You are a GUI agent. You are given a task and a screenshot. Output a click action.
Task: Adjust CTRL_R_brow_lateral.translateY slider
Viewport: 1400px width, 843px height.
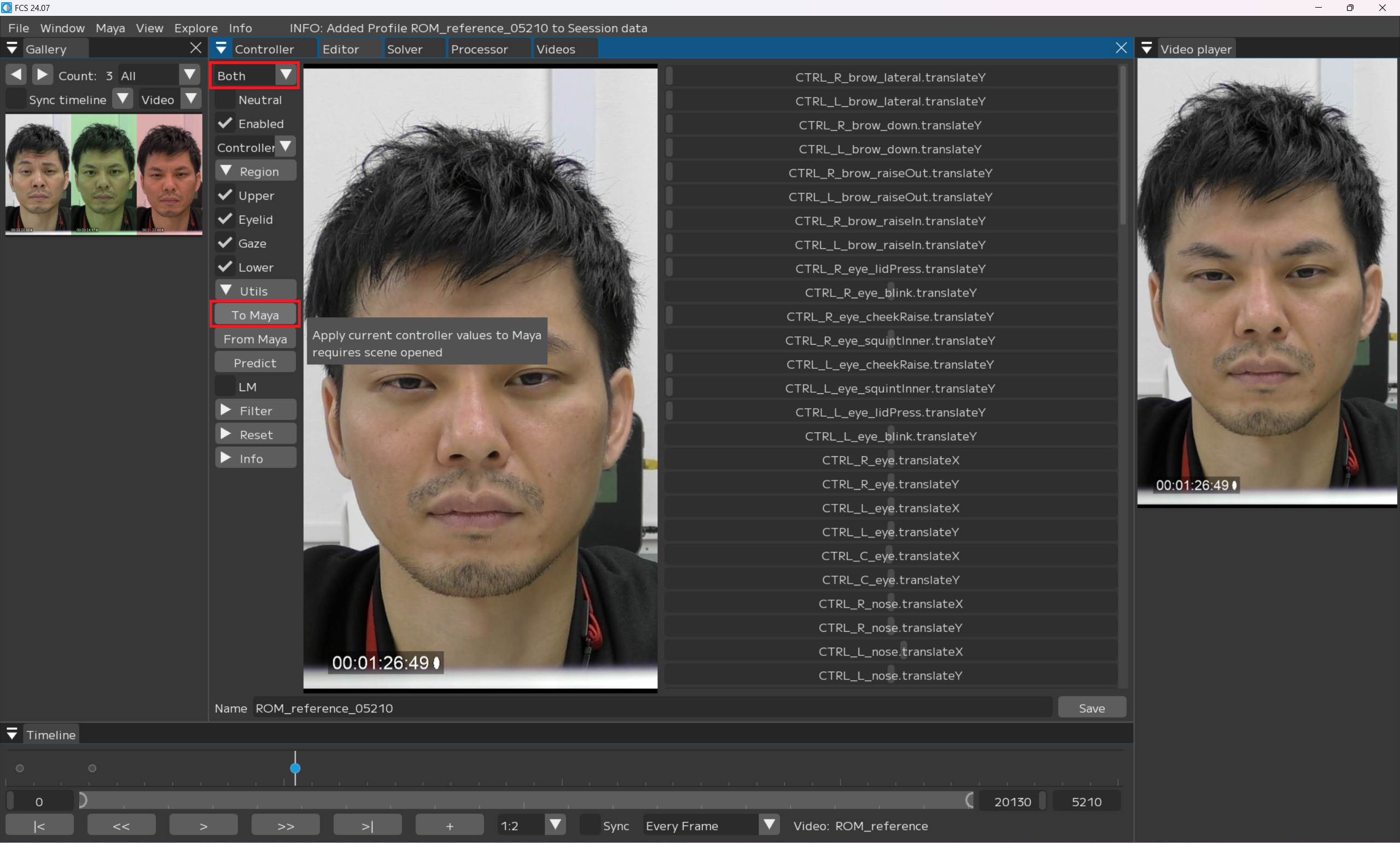[x=890, y=77]
